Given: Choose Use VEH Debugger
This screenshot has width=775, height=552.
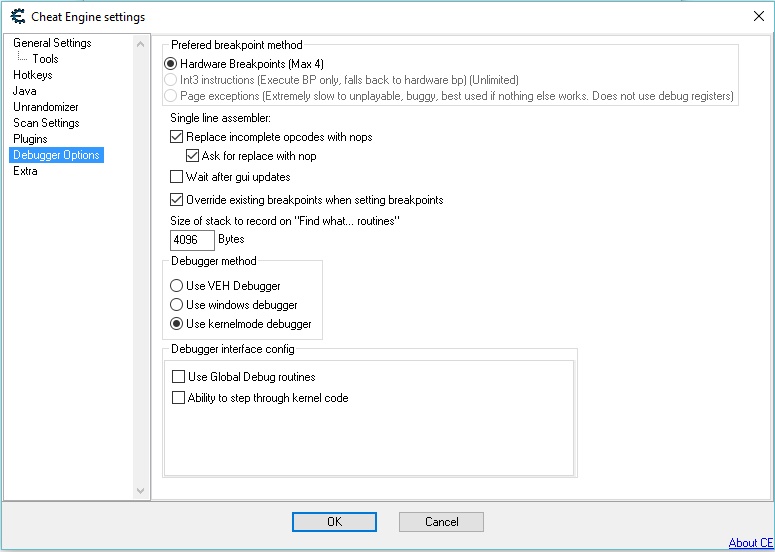Looking at the screenshot, I should pos(177,286).
